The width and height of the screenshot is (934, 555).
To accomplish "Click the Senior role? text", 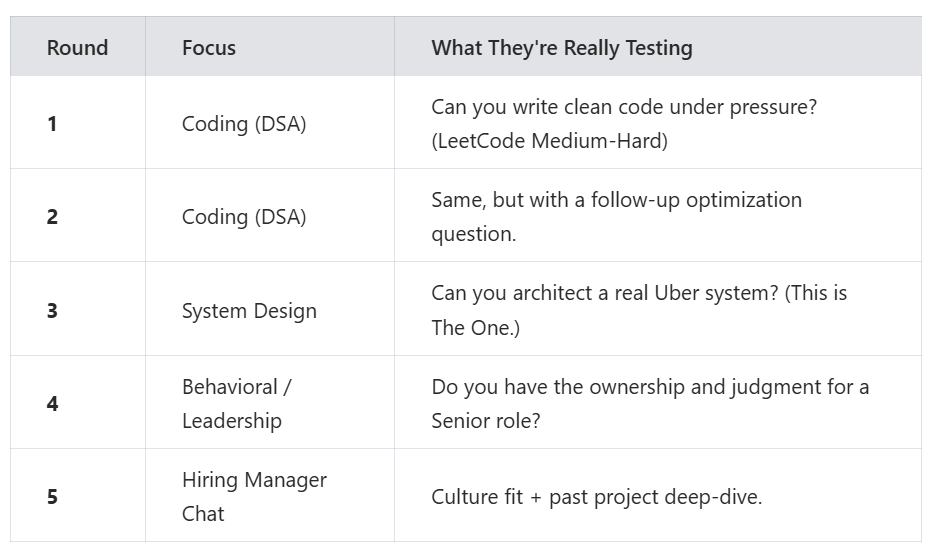I will (485, 421).
